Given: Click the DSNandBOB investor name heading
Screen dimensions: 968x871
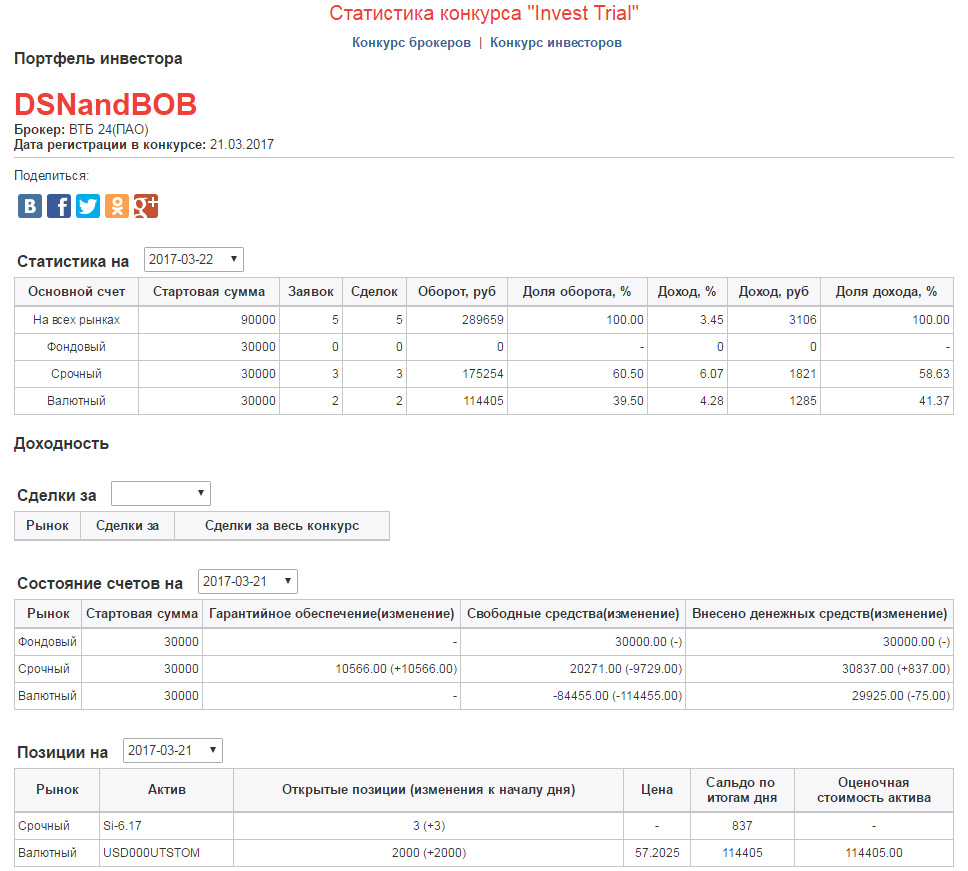Looking at the screenshot, I should click(105, 105).
